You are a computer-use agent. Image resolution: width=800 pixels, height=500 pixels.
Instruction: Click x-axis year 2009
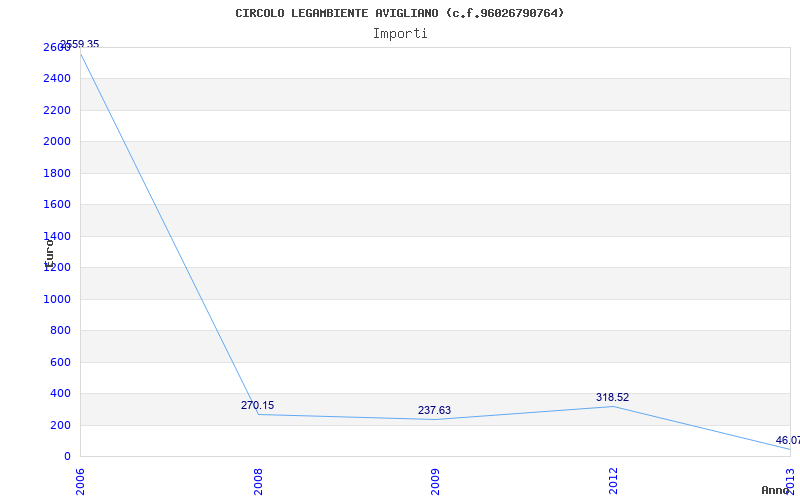pyautogui.click(x=435, y=481)
